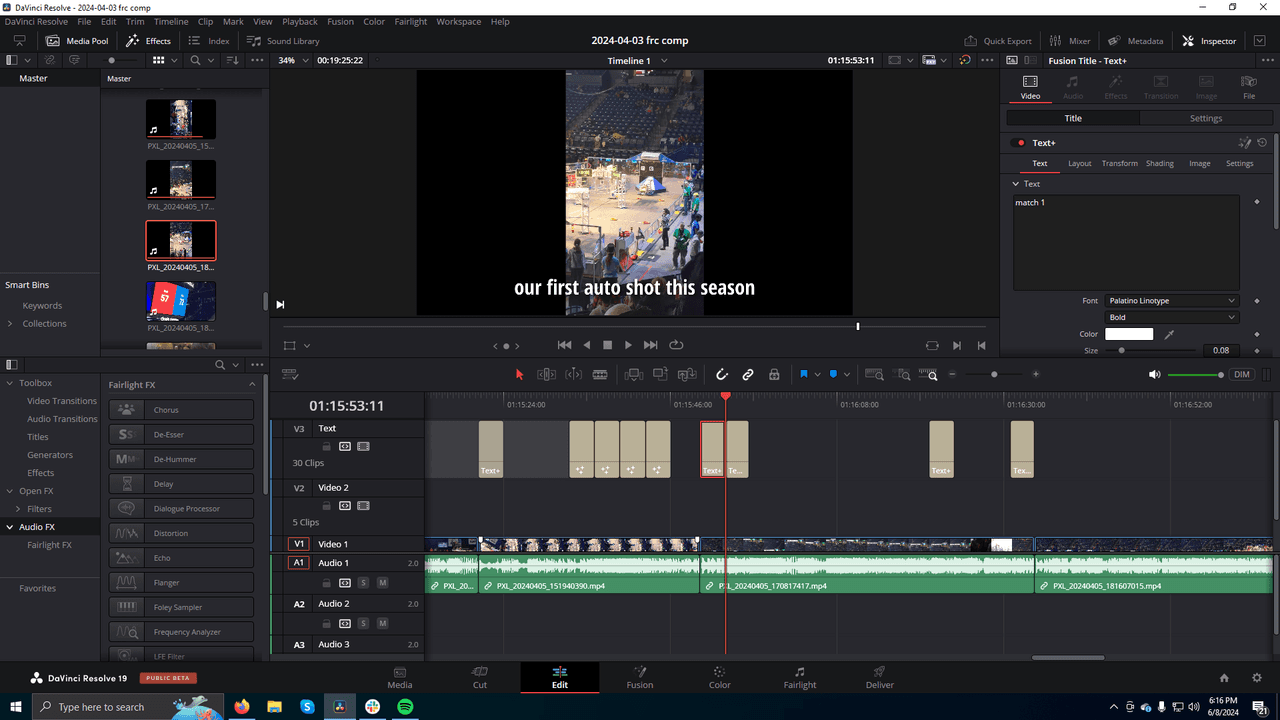Activate the Selection mode arrow tool
This screenshot has width=1280, height=720.
click(519, 375)
